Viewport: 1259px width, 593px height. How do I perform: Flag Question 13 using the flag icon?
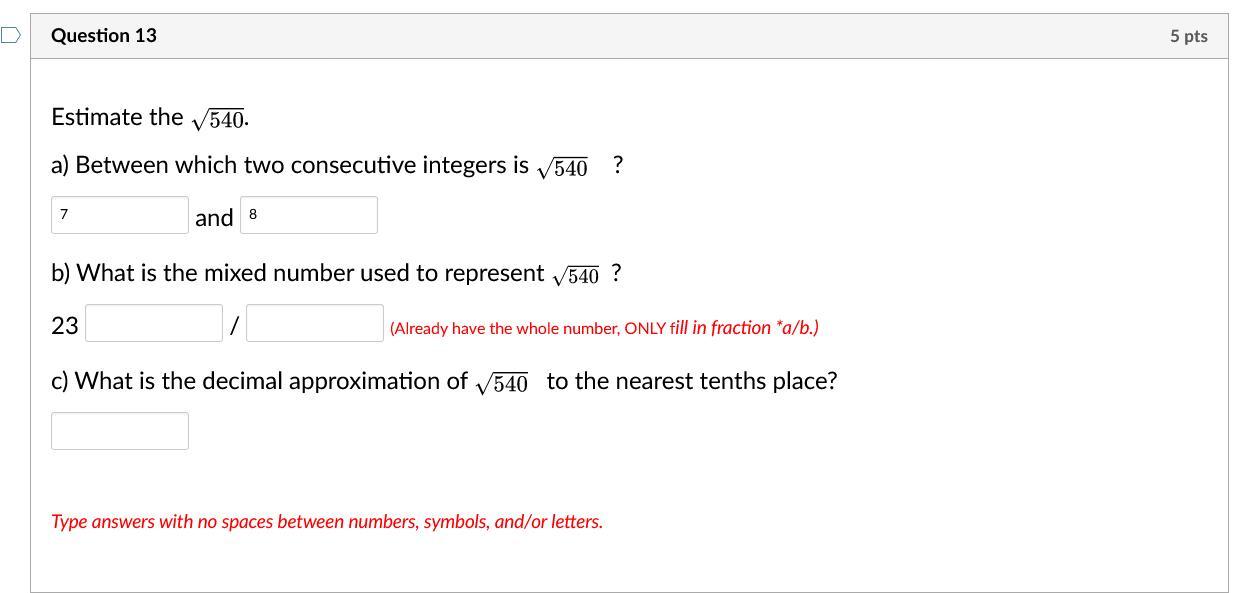(10, 36)
